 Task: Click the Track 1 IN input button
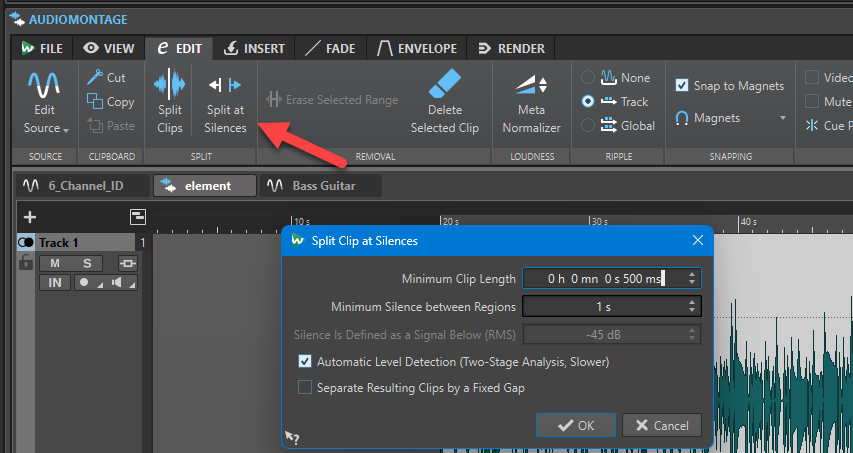tap(55, 283)
